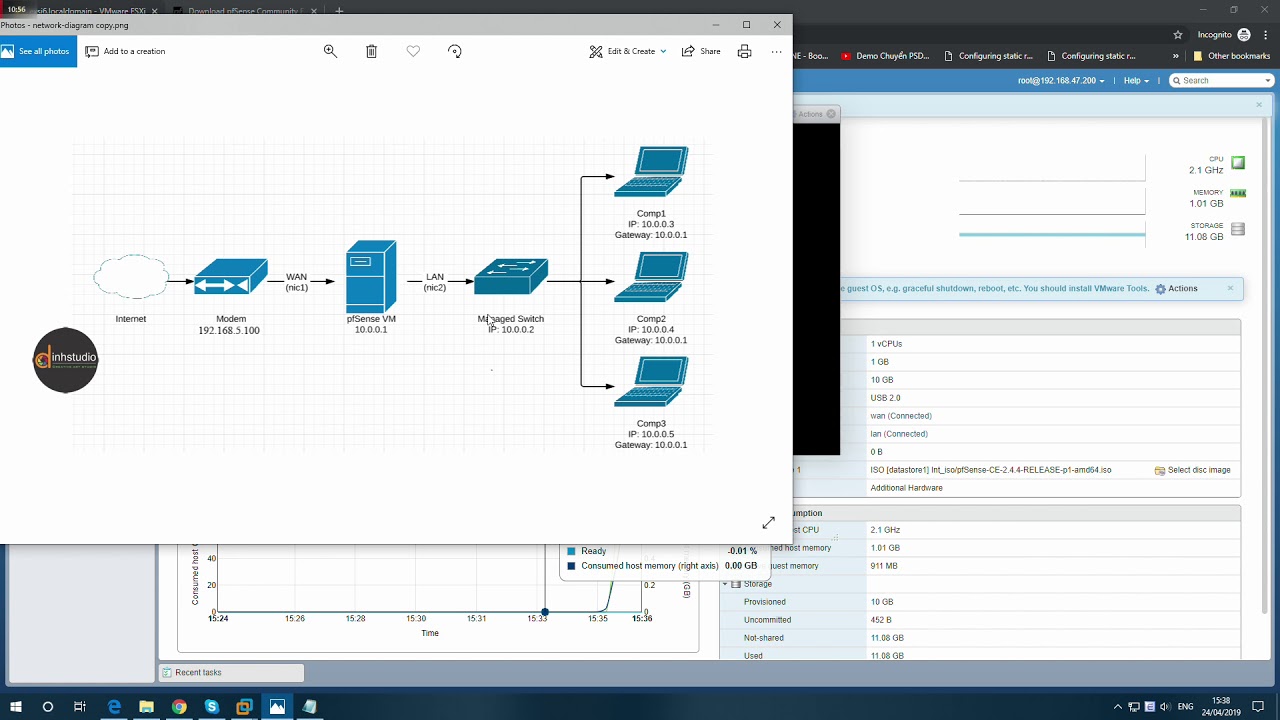Open the Help dropdown in ESXi
The width and height of the screenshot is (1280, 720).
(x=1136, y=80)
